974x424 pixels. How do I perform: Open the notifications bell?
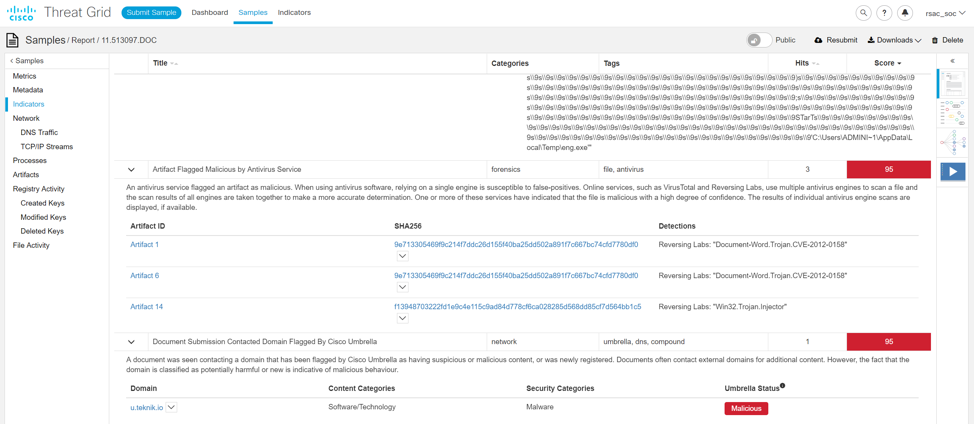[x=905, y=13]
